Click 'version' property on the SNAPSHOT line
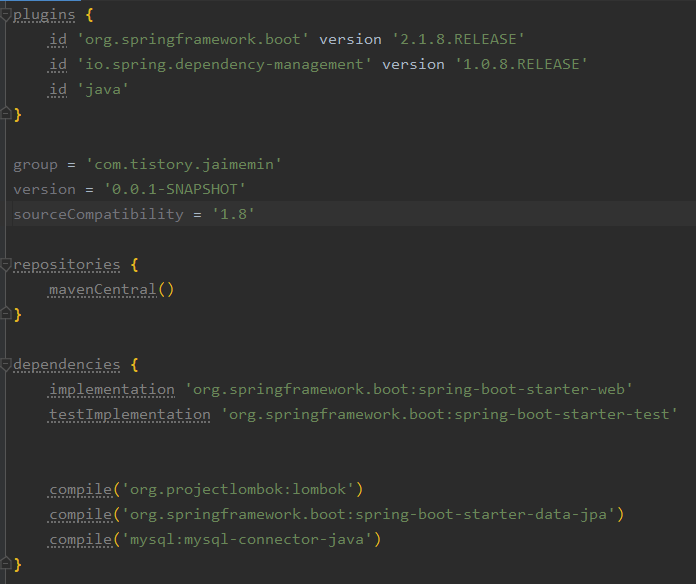696x584 pixels. 44,190
